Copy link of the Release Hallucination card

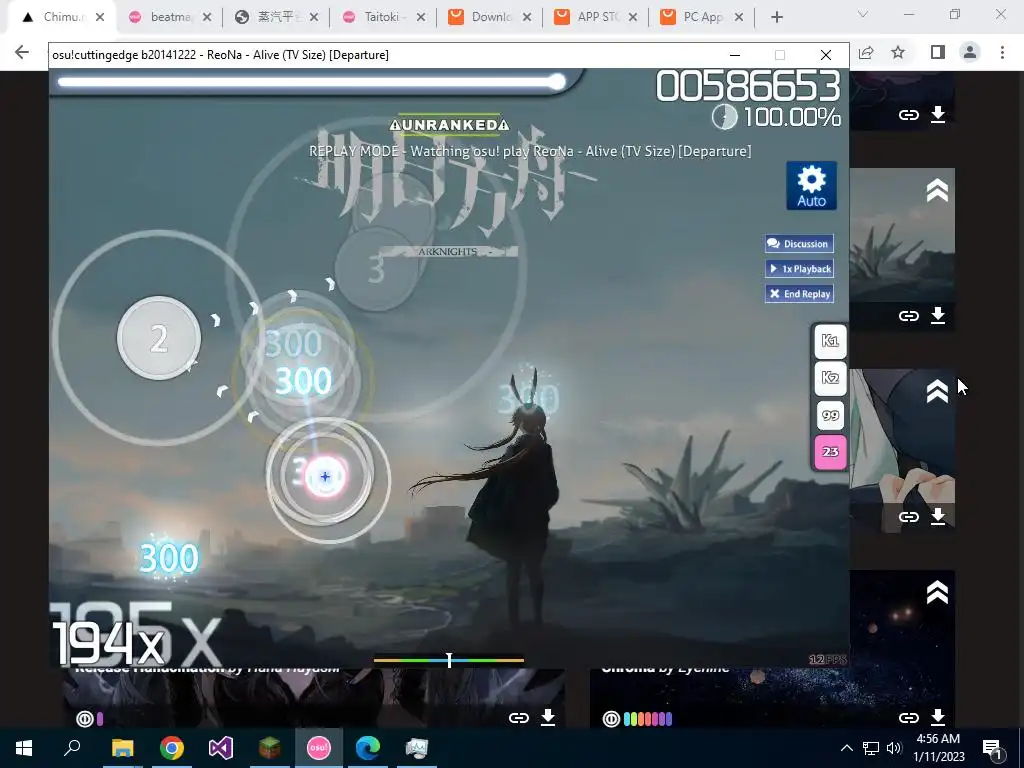pos(519,718)
